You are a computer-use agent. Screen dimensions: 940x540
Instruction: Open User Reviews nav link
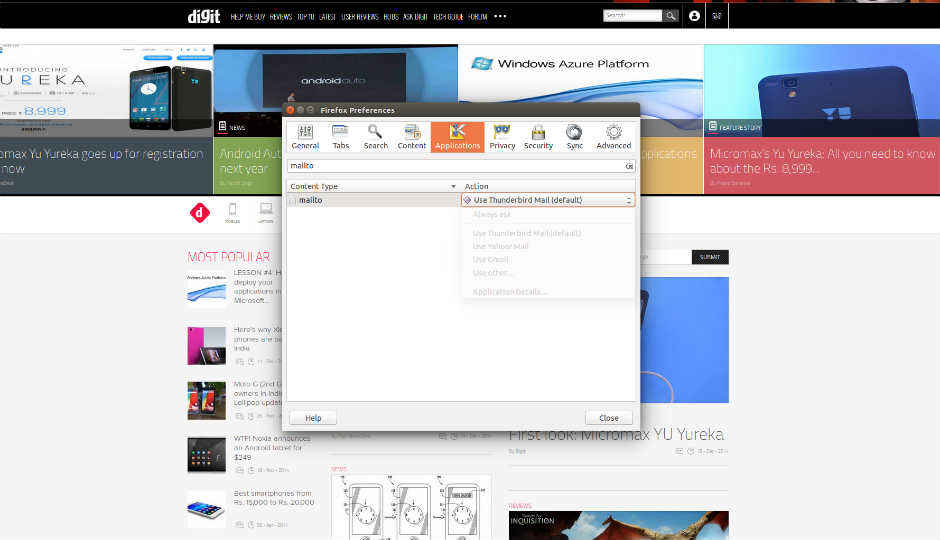tap(360, 17)
